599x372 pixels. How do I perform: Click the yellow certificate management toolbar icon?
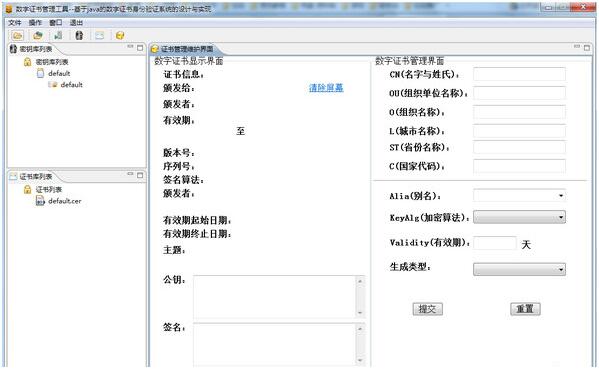tap(120, 36)
